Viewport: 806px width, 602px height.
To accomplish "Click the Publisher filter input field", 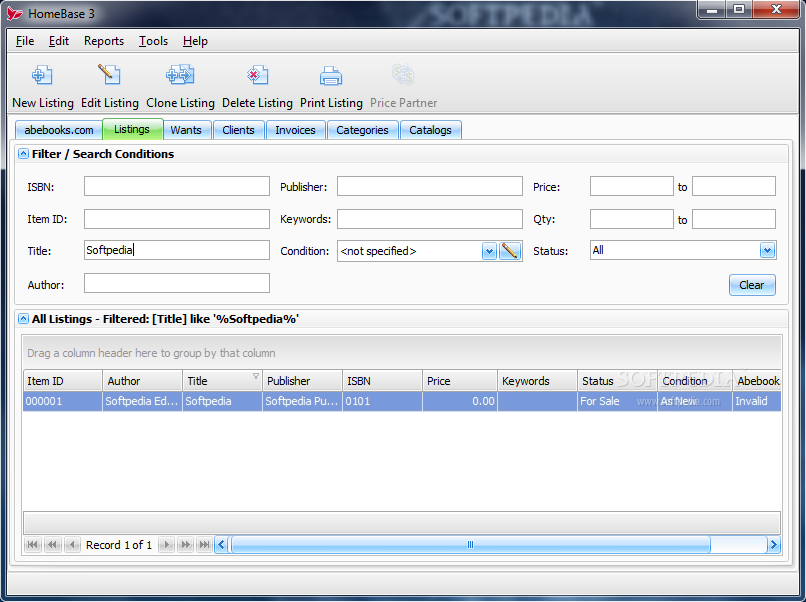I will (x=430, y=186).
